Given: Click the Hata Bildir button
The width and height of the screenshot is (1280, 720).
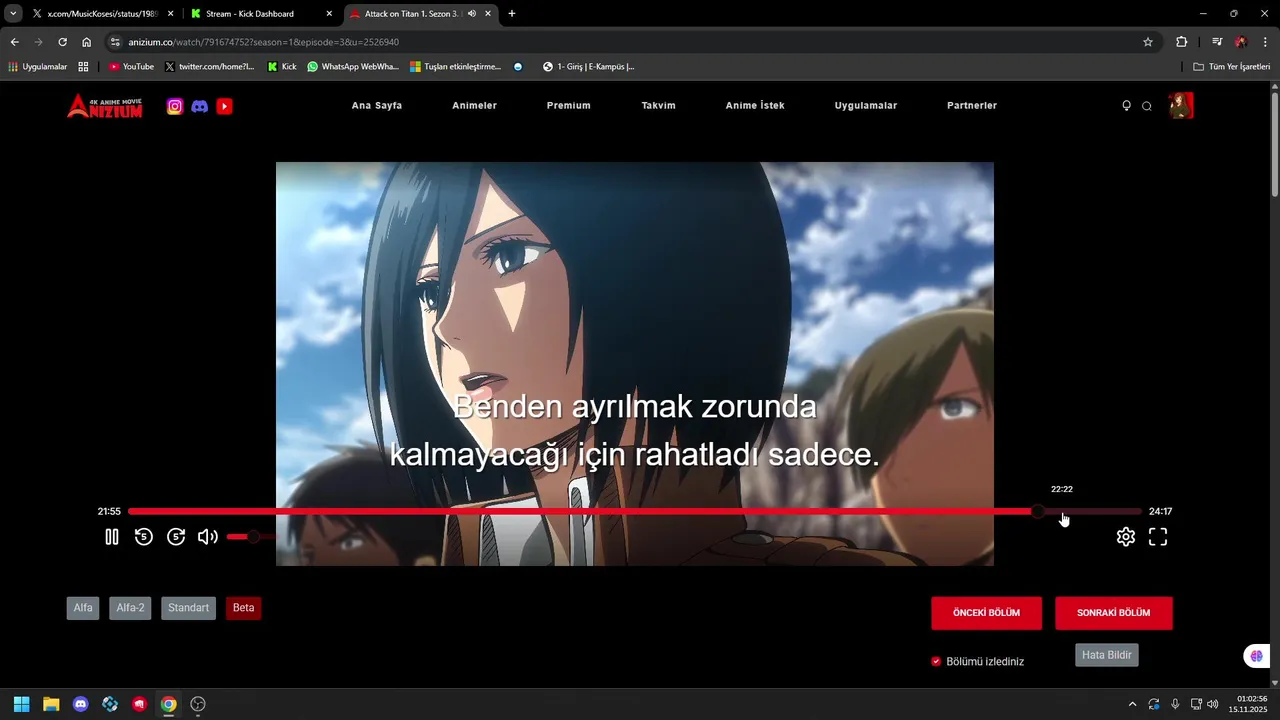Looking at the screenshot, I should point(1106,655).
